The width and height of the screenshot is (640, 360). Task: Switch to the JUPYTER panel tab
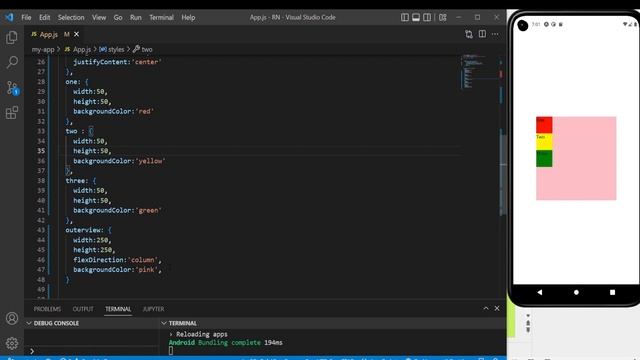point(153,309)
